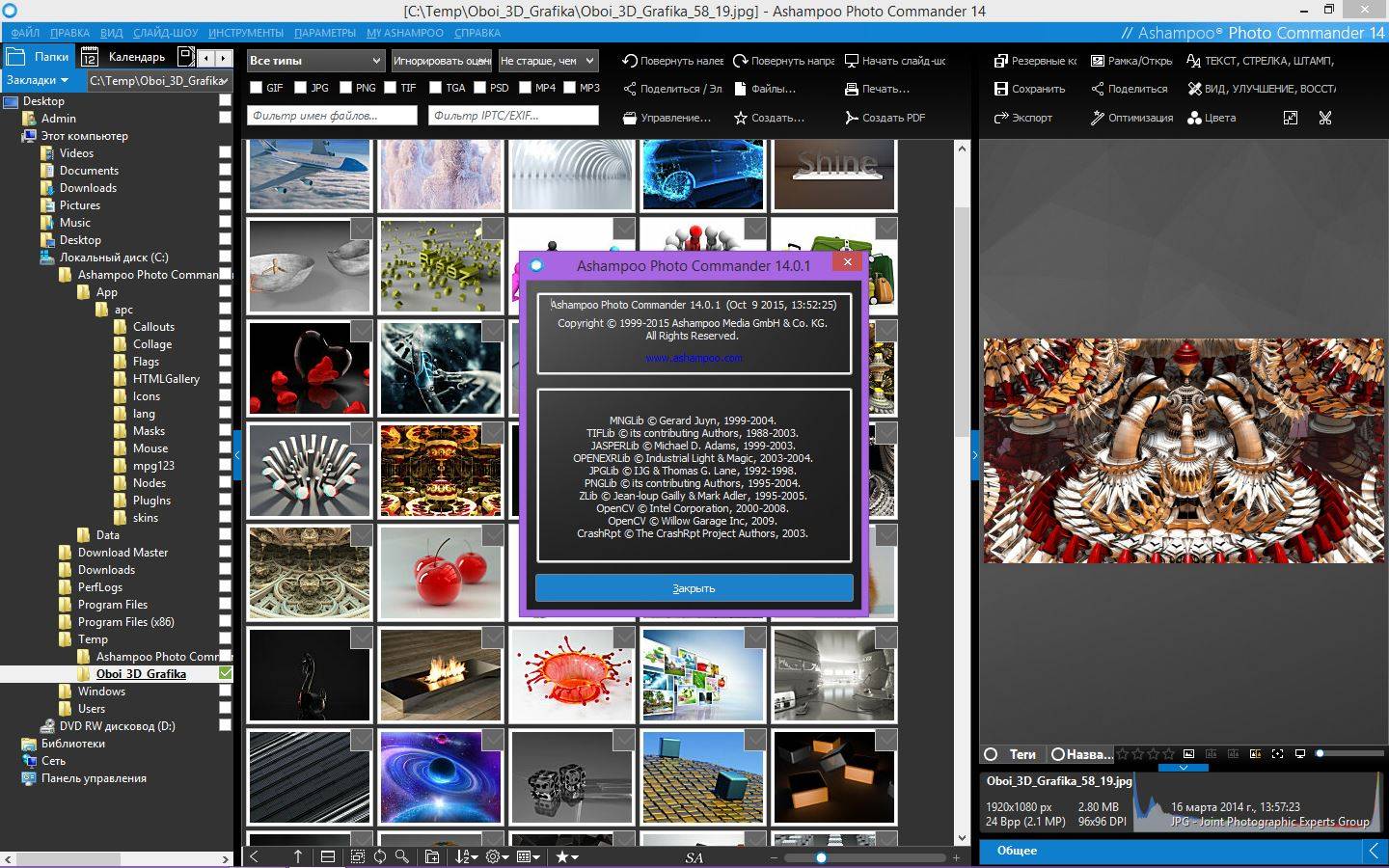Viewport: 1389px width, 868px height.
Task: Click the Закрыть button in the About dialog
Action: point(694,587)
